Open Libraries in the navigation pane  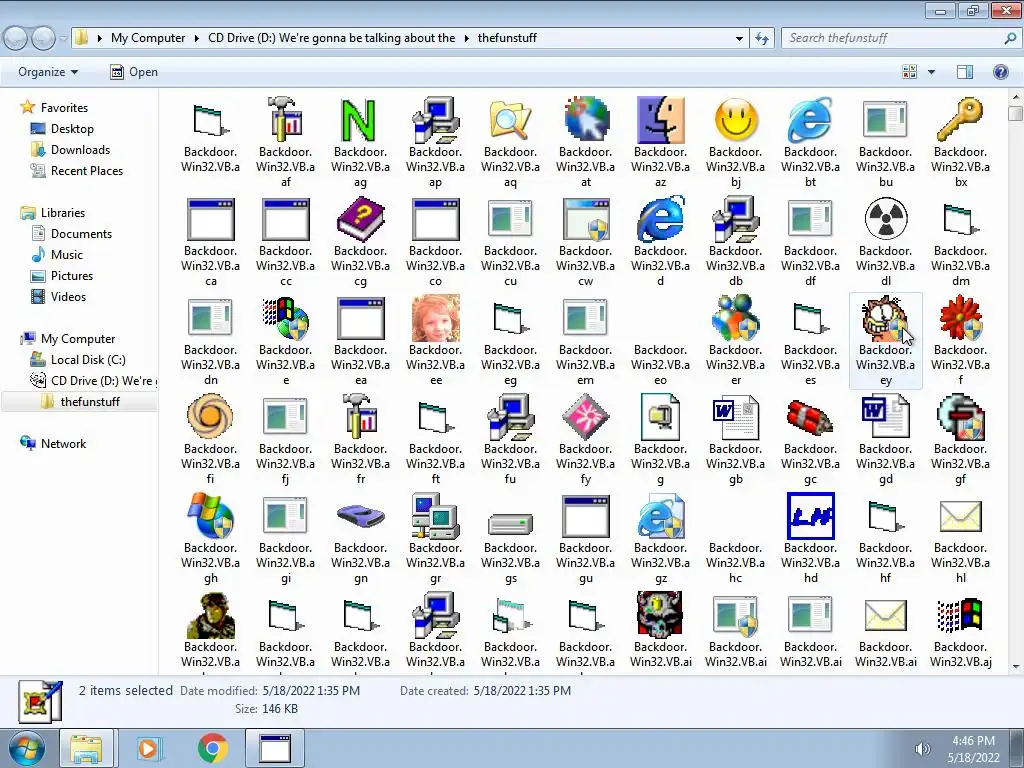(x=63, y=213)
